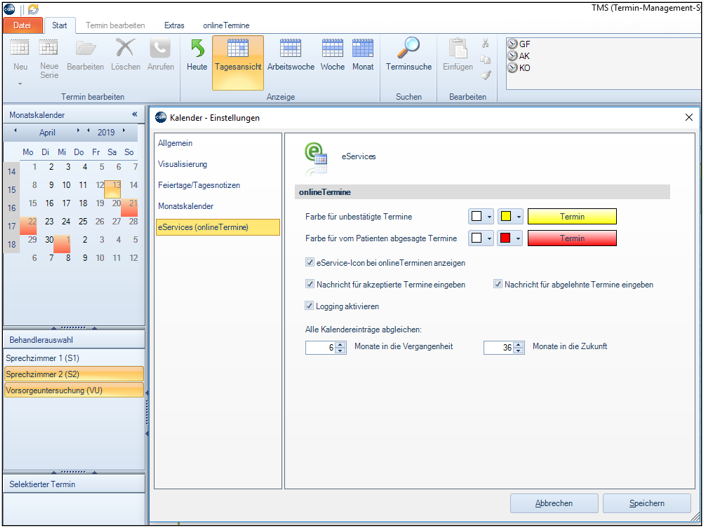
Task: Open the Woche view icon
Action: (x=332, y=48)
